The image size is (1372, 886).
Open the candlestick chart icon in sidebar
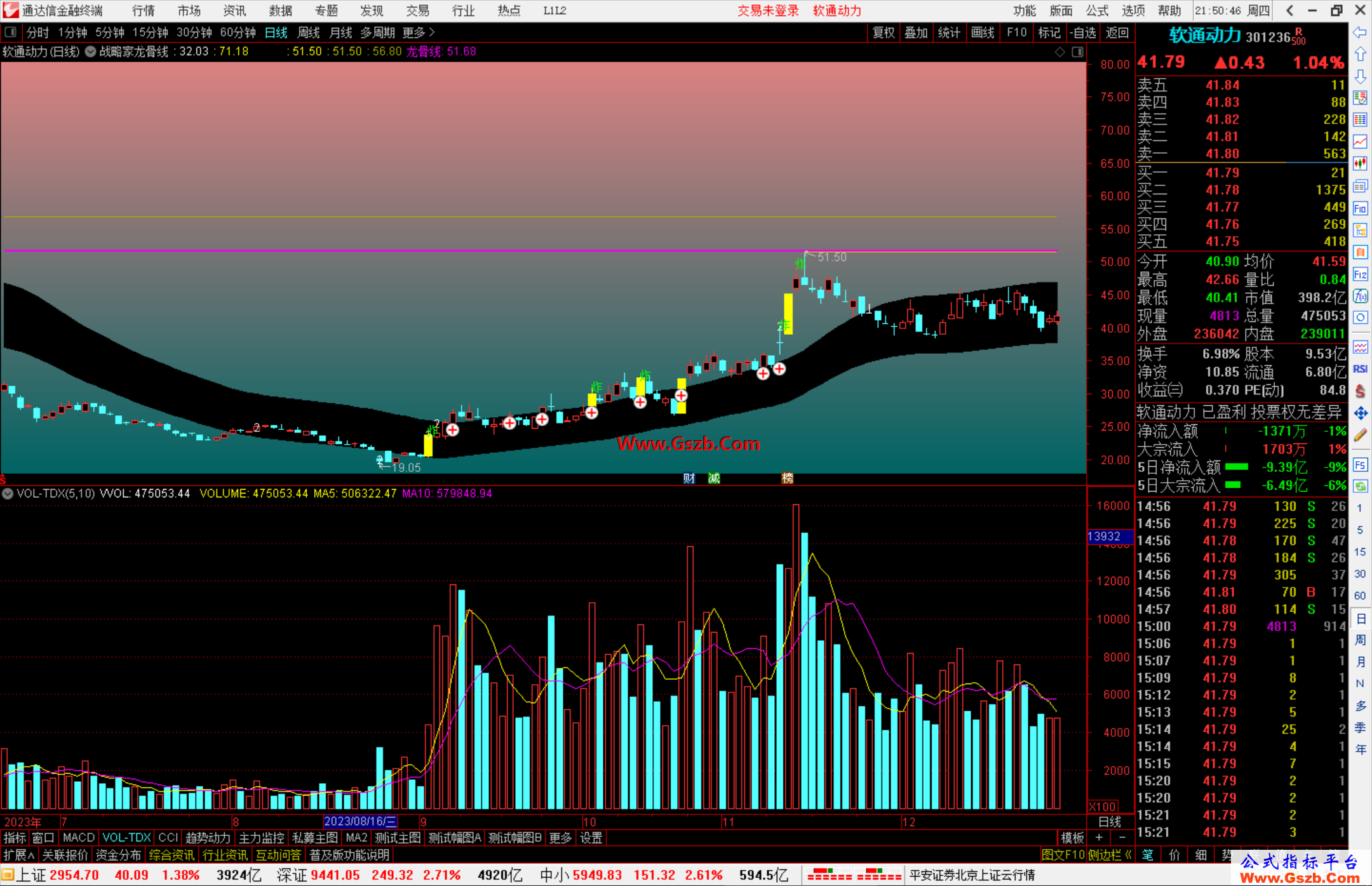pyautogui.click(x=1360, y=164)
